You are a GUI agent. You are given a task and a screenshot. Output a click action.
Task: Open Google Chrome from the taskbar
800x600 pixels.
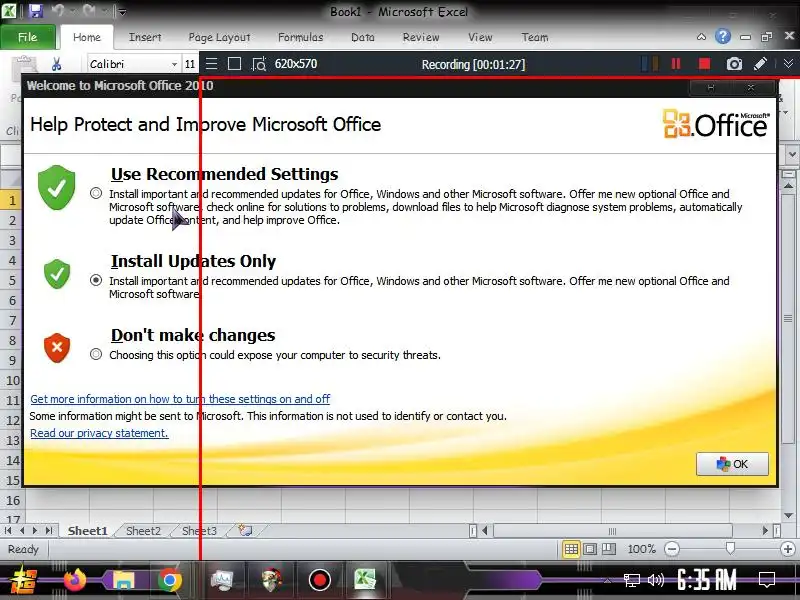[x=170, y=581]
